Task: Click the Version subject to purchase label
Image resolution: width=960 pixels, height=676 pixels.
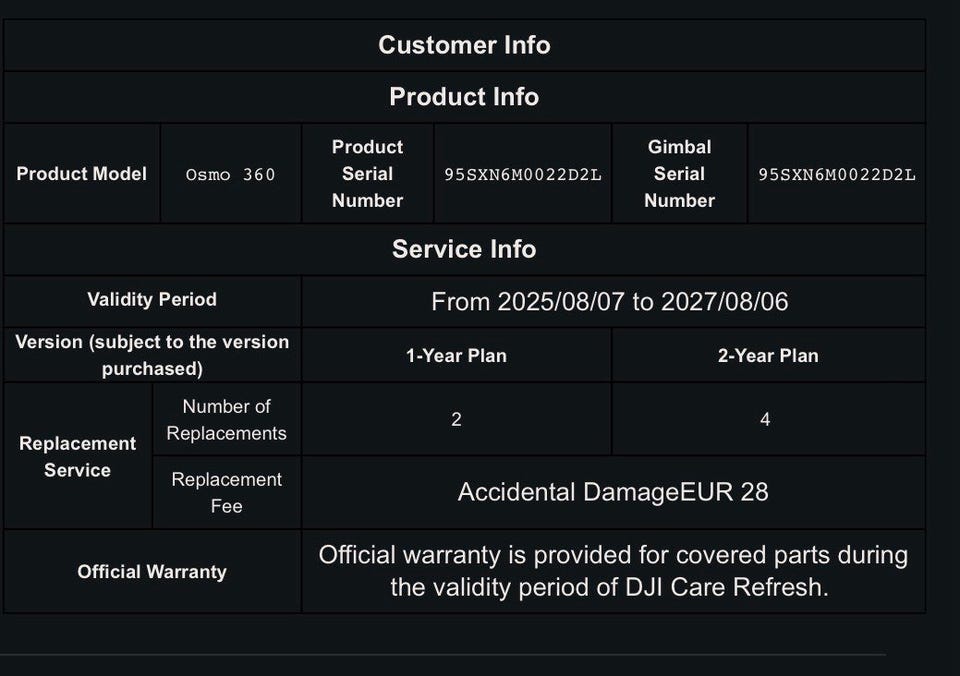Action: (x=152, y=355)
